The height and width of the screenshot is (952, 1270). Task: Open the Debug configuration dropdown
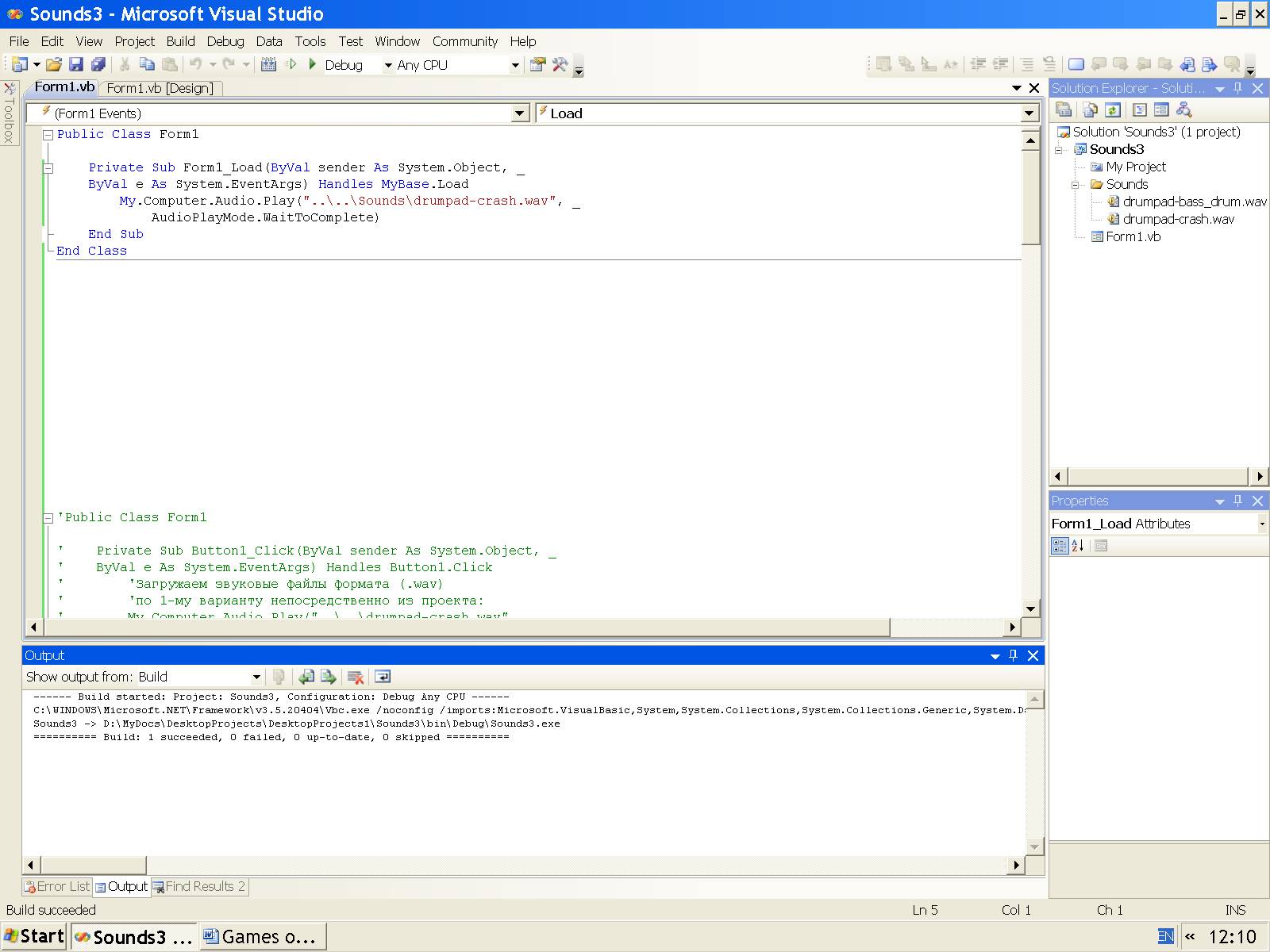coord(388,65)
